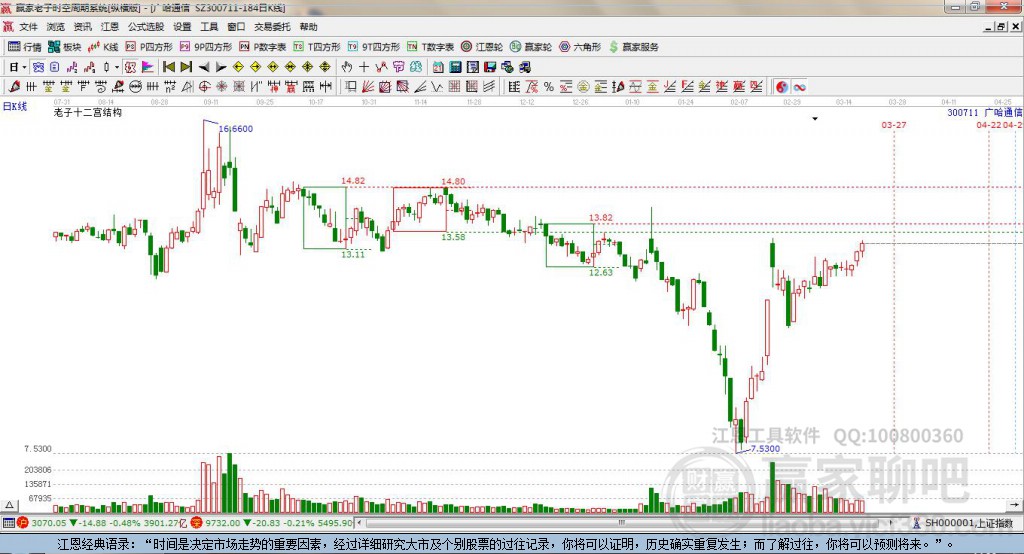Viewport: 1024px width, 554px height.
Task: Click the 沪 index indicator icon
Action: click(x=23, y=523)
